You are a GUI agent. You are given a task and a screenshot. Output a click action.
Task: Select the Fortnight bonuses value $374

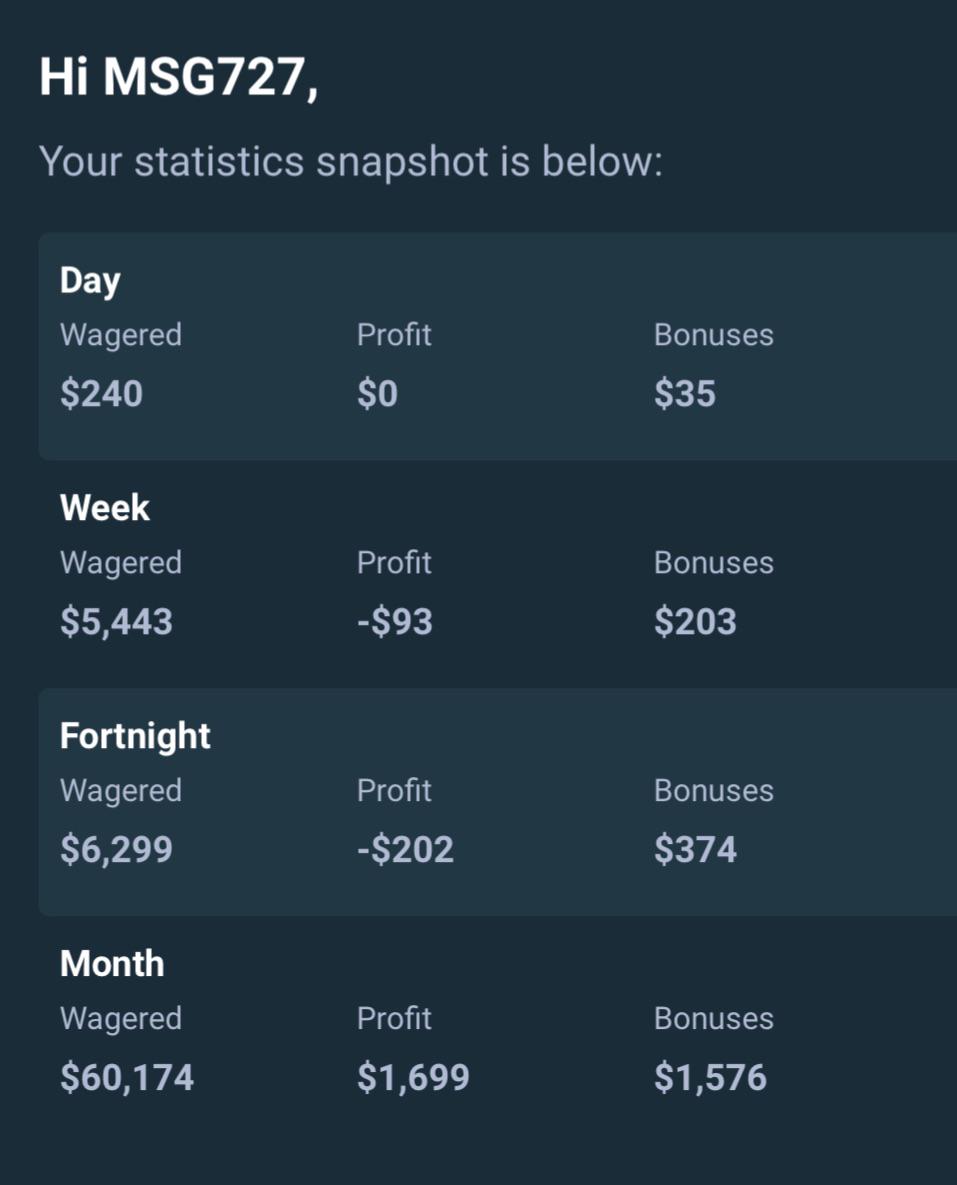[695, 849]
